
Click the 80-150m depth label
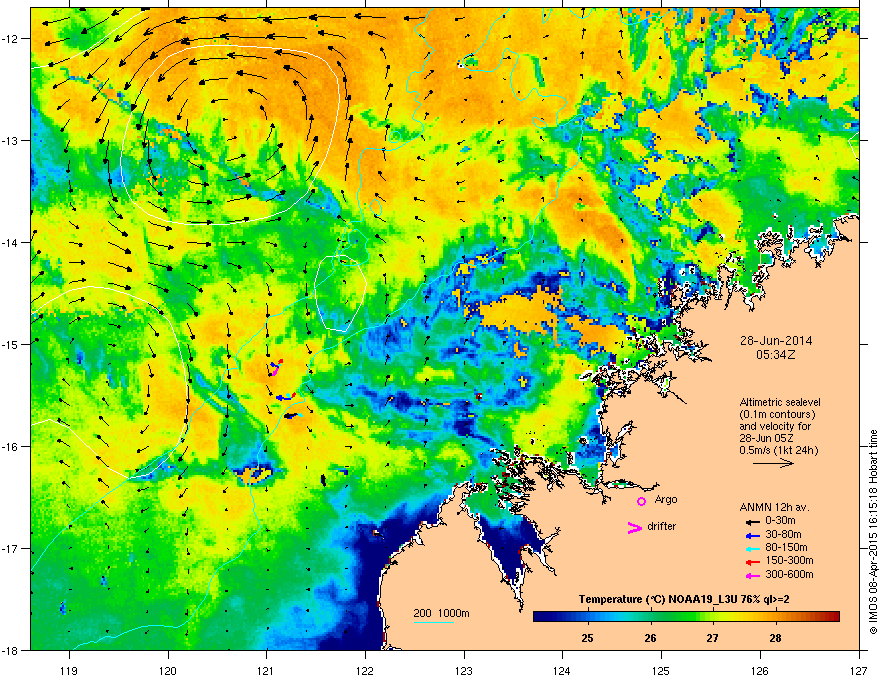tap(786, 547)
